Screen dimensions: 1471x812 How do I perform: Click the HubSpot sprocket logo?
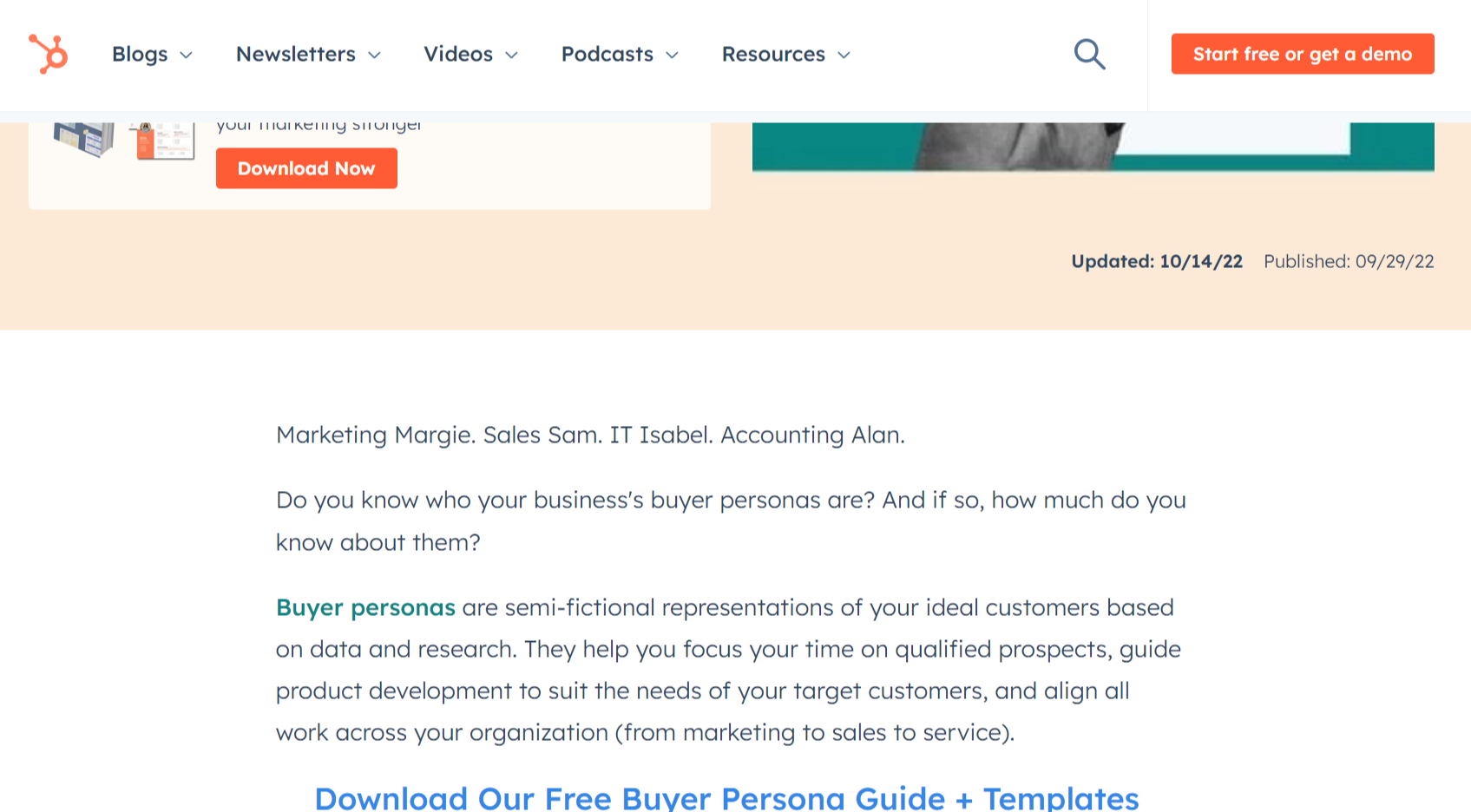click(x=49, y=54)
